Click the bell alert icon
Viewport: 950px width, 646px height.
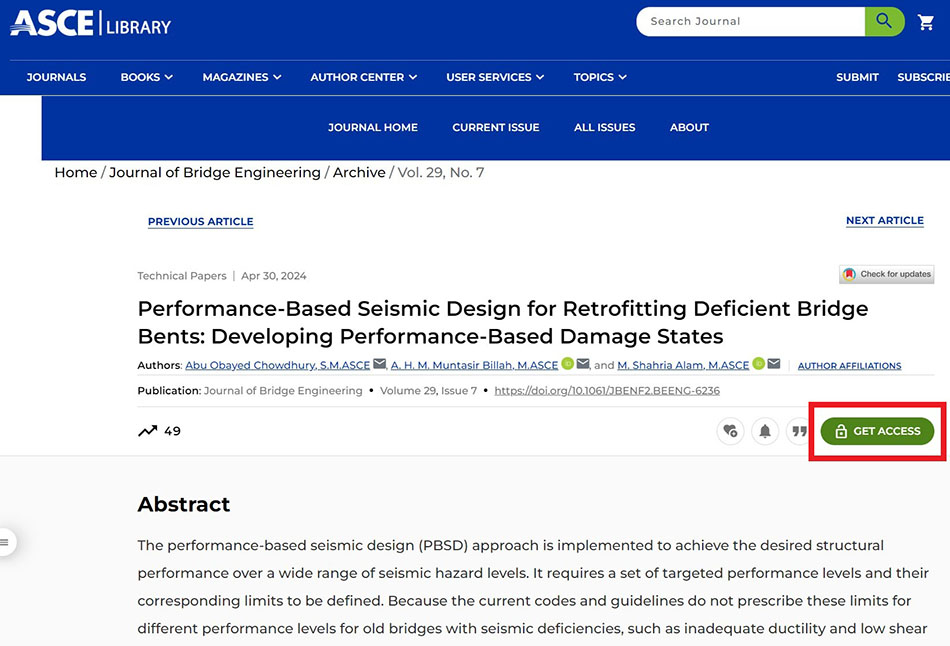pos(765,431)
